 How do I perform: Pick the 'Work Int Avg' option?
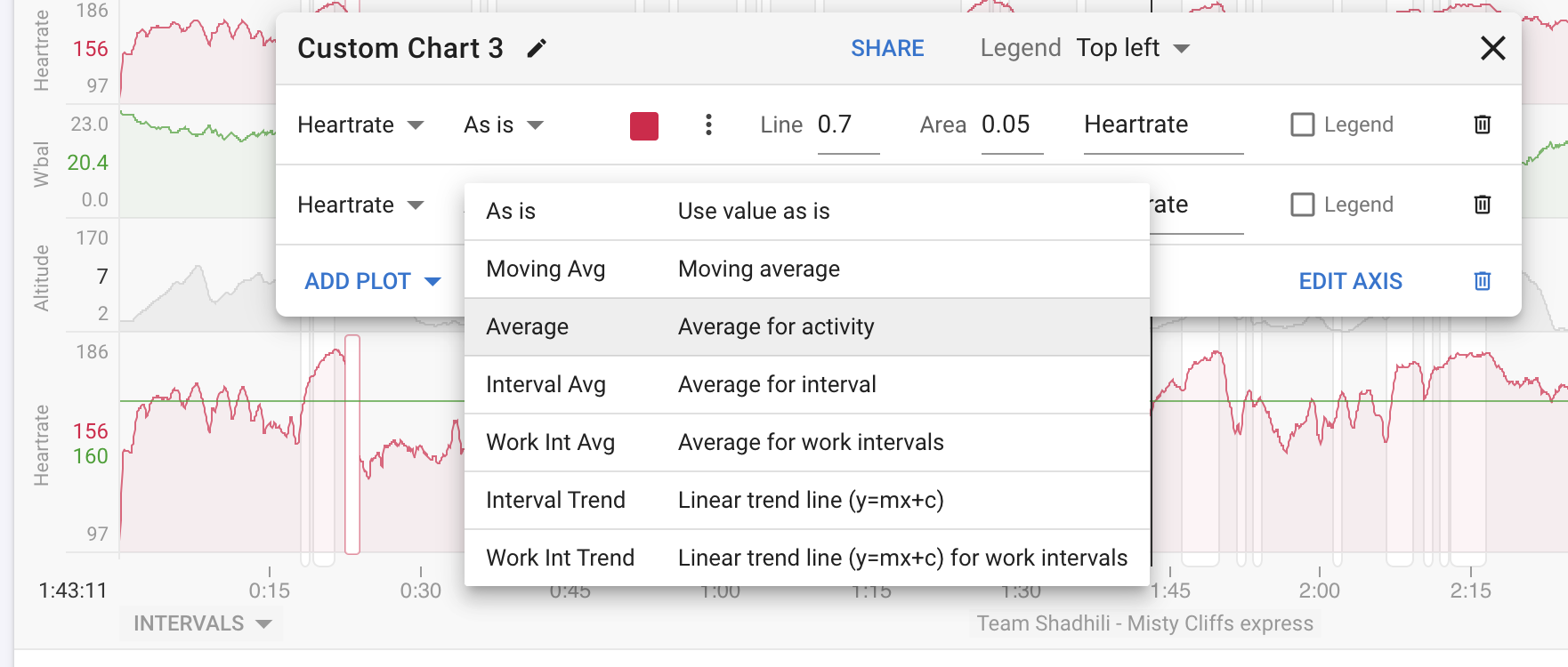[x=807, y=443]
